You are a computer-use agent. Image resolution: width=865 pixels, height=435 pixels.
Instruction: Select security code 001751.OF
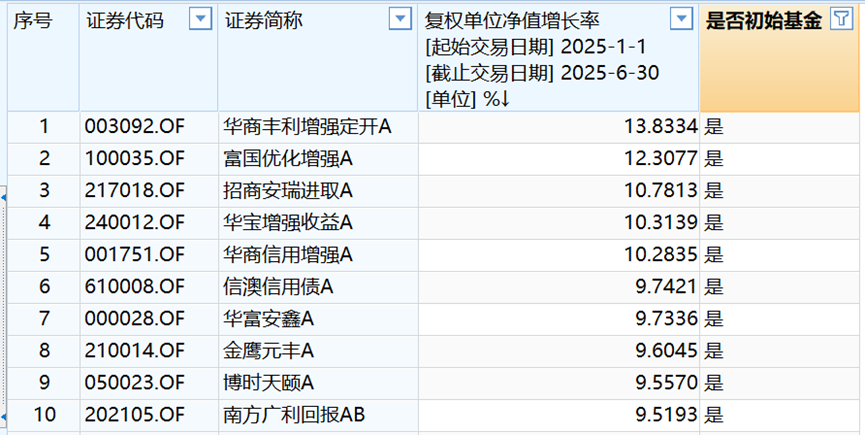134,255
